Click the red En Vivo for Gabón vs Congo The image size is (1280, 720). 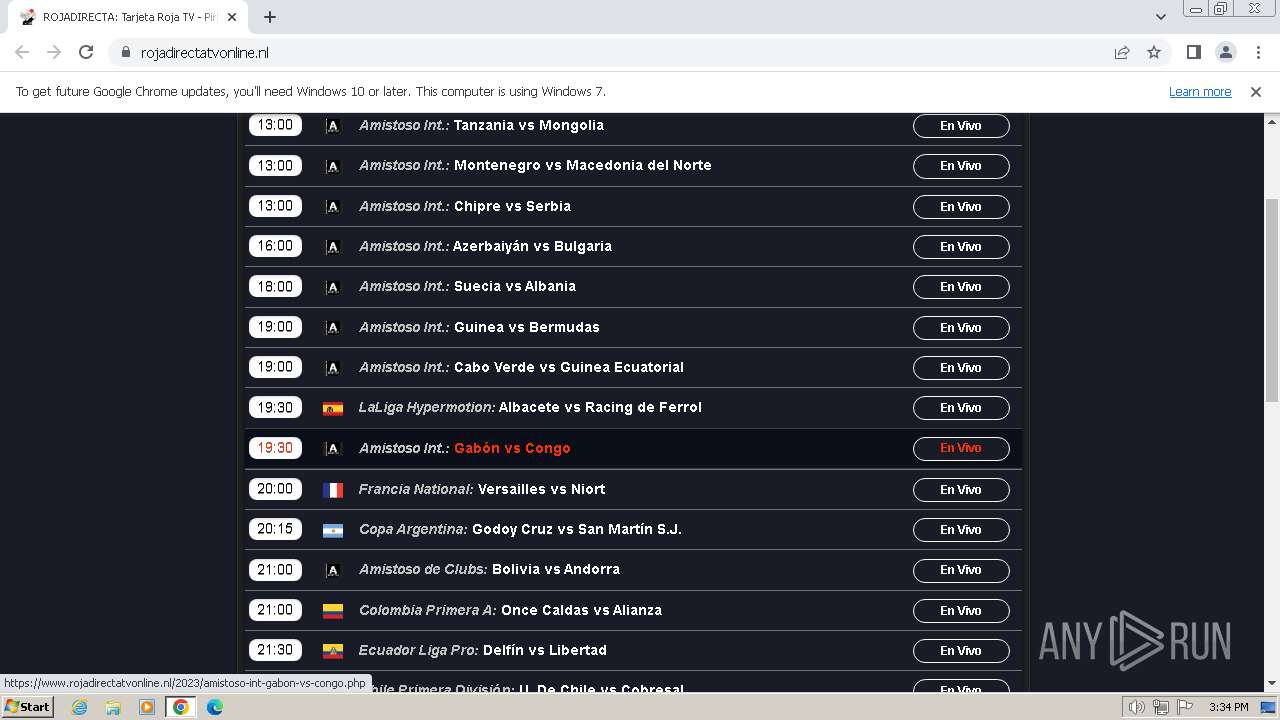961,448
